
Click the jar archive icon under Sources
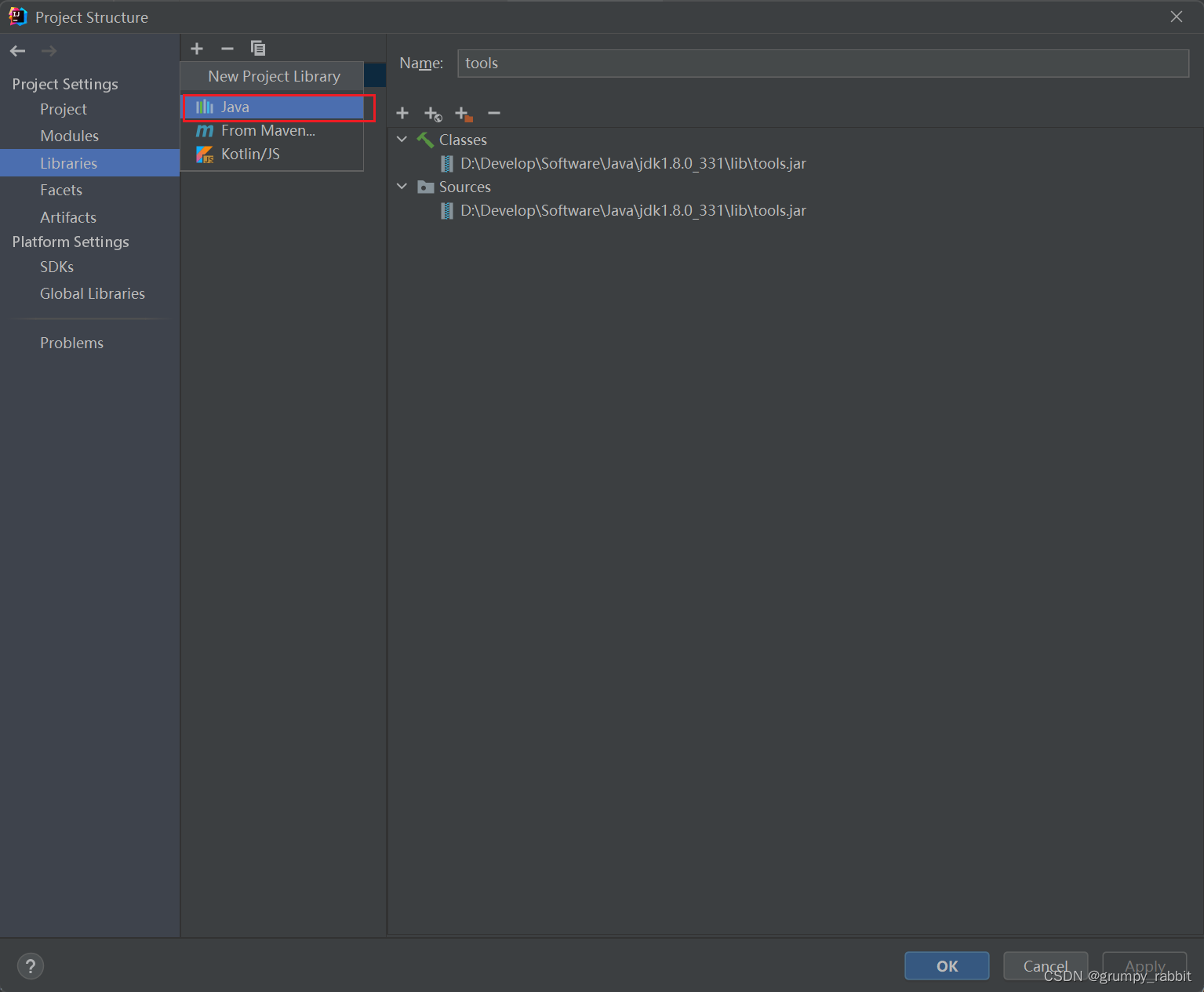[x=447, y=211]
